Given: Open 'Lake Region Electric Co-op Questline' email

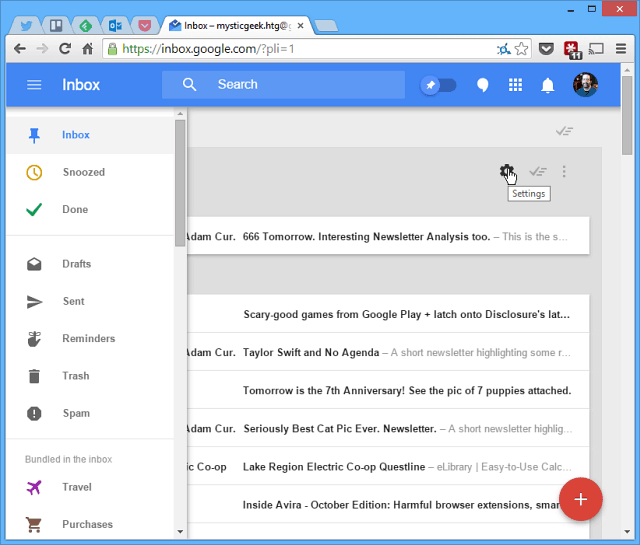Looking at the screenshot, I should pos(388,466).
